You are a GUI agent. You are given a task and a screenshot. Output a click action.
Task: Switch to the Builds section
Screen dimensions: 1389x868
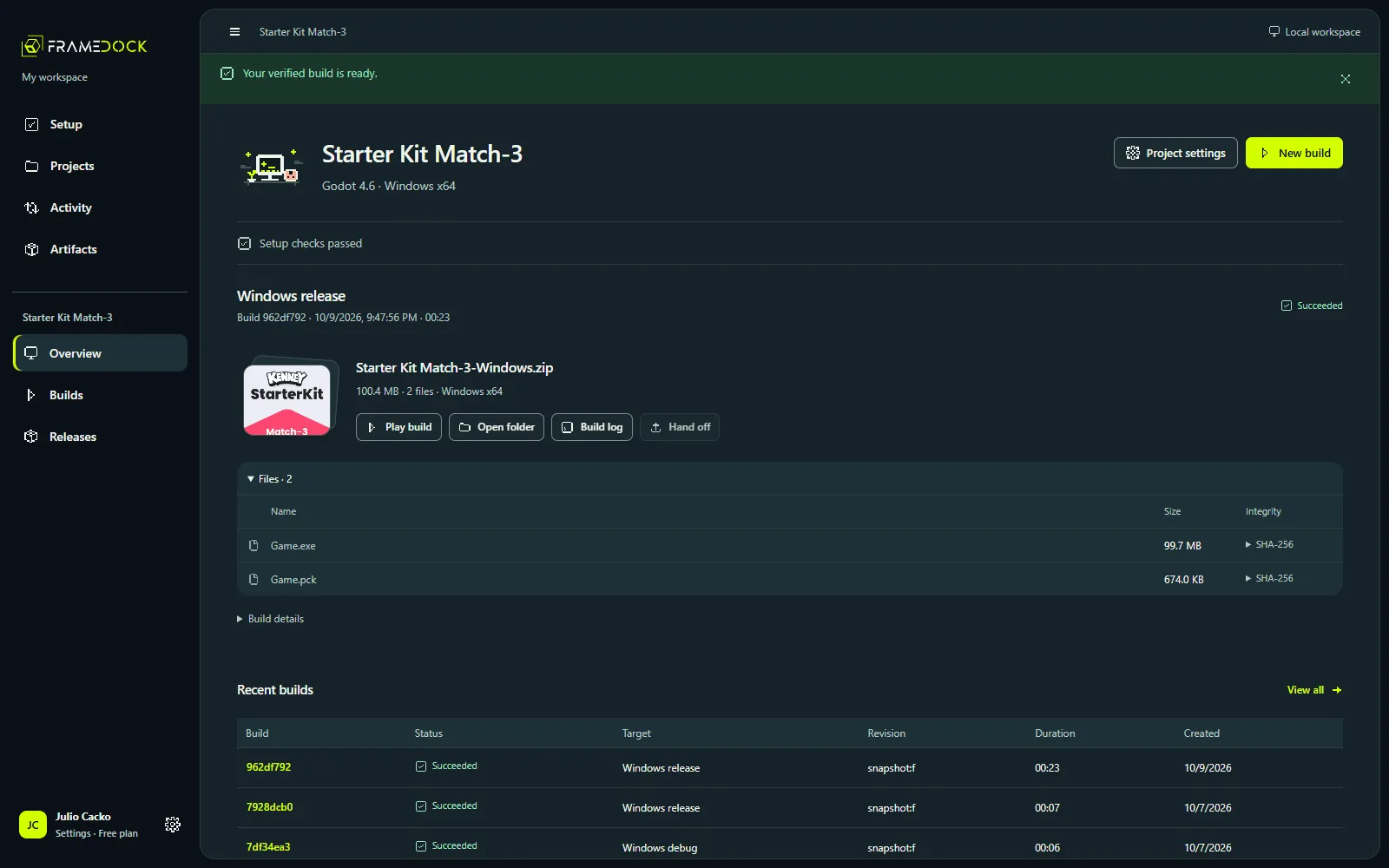[100, 395]
